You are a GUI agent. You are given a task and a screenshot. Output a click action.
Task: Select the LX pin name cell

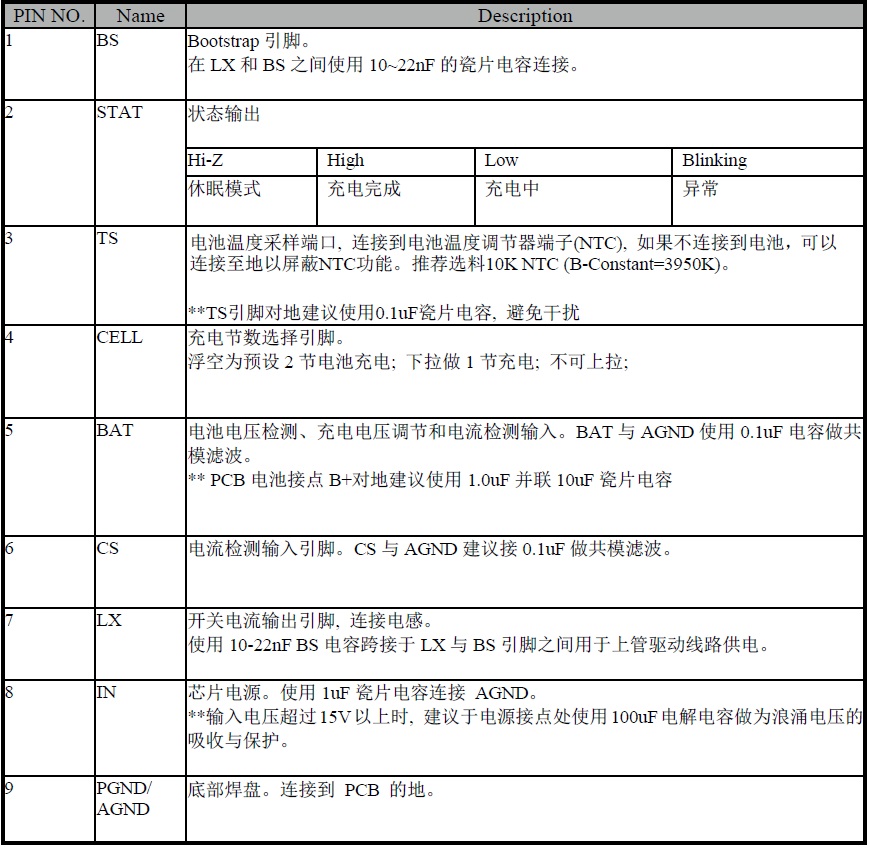[x=109, y=620]
